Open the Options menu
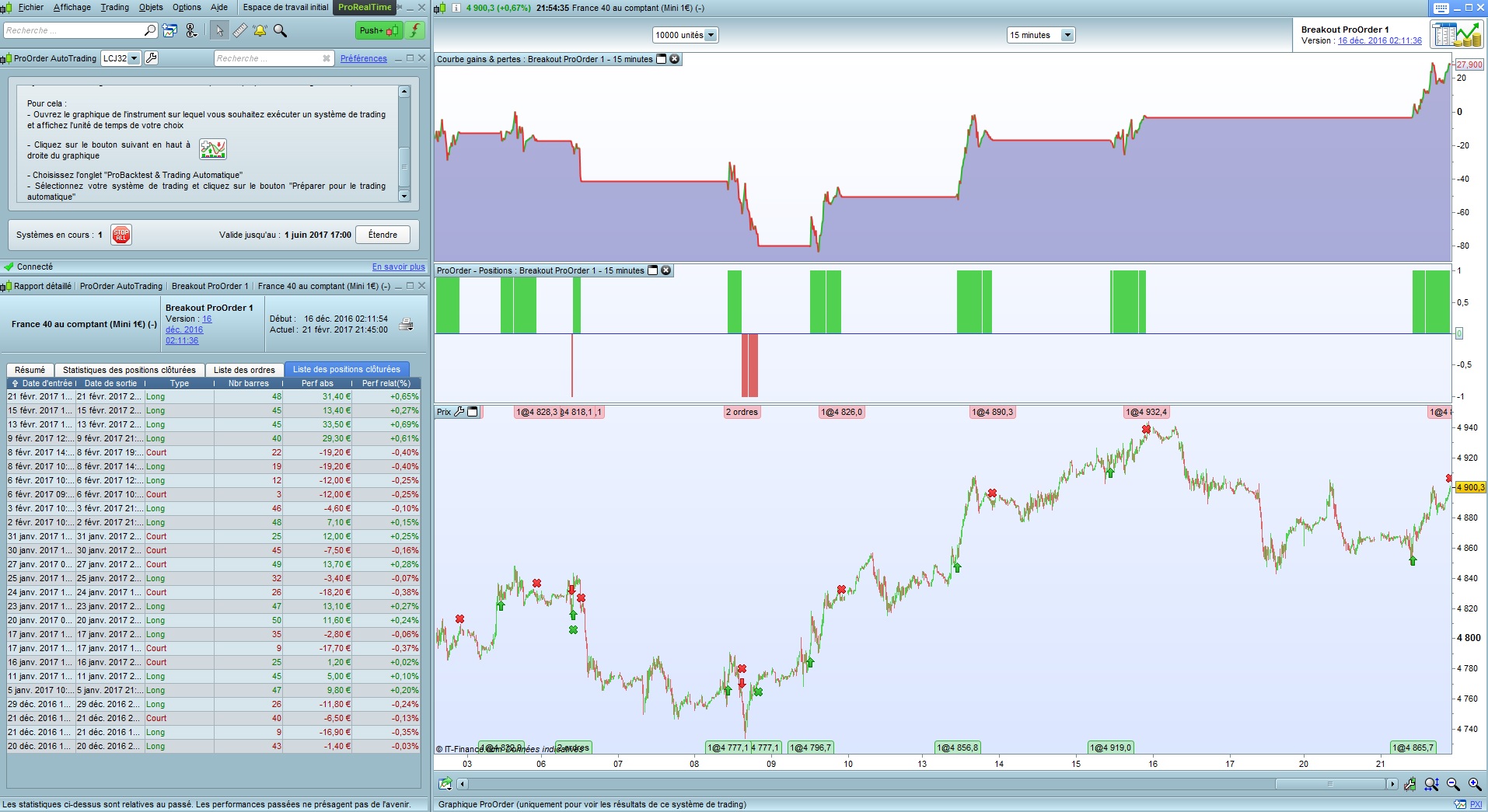 (x=187, y=8)
